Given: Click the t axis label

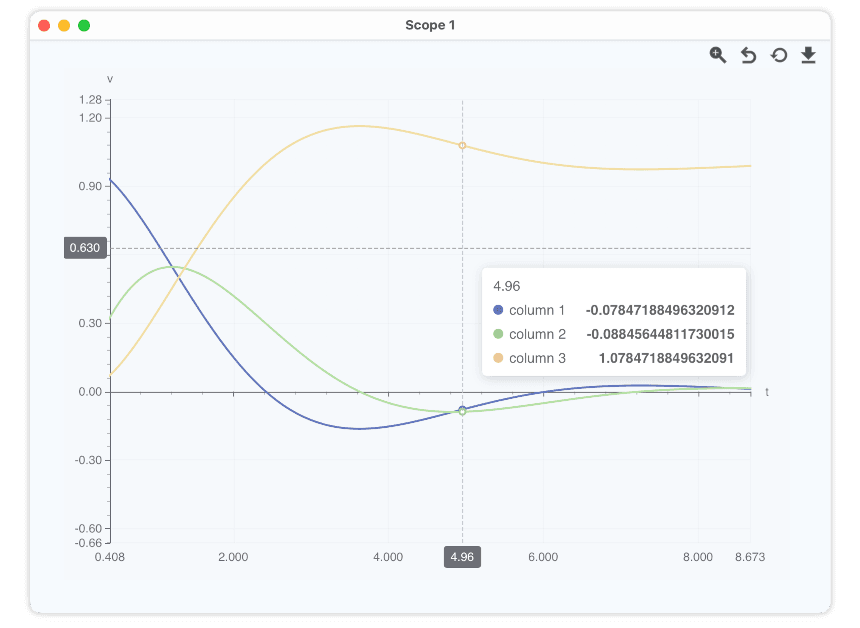Looking at the screenshot, I should pos(766,393).
